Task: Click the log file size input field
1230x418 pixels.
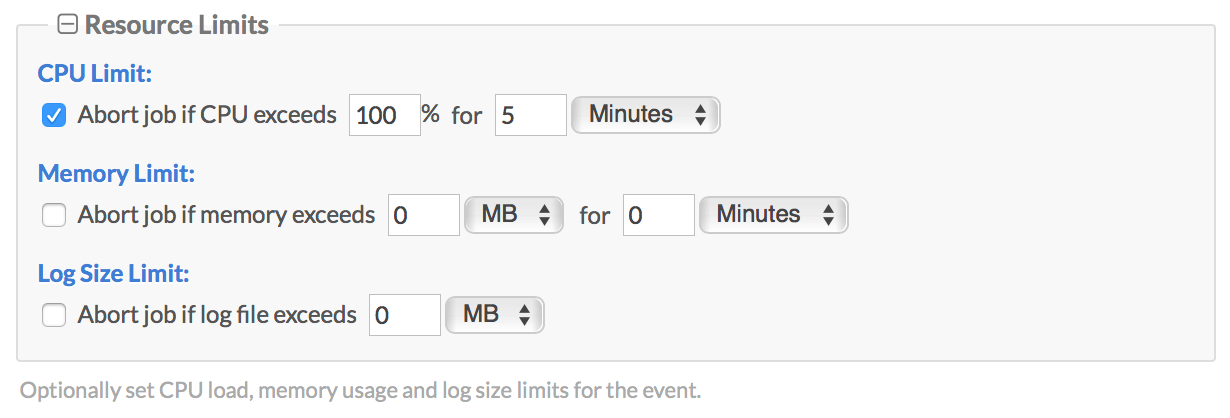Action: coord(405,315)
